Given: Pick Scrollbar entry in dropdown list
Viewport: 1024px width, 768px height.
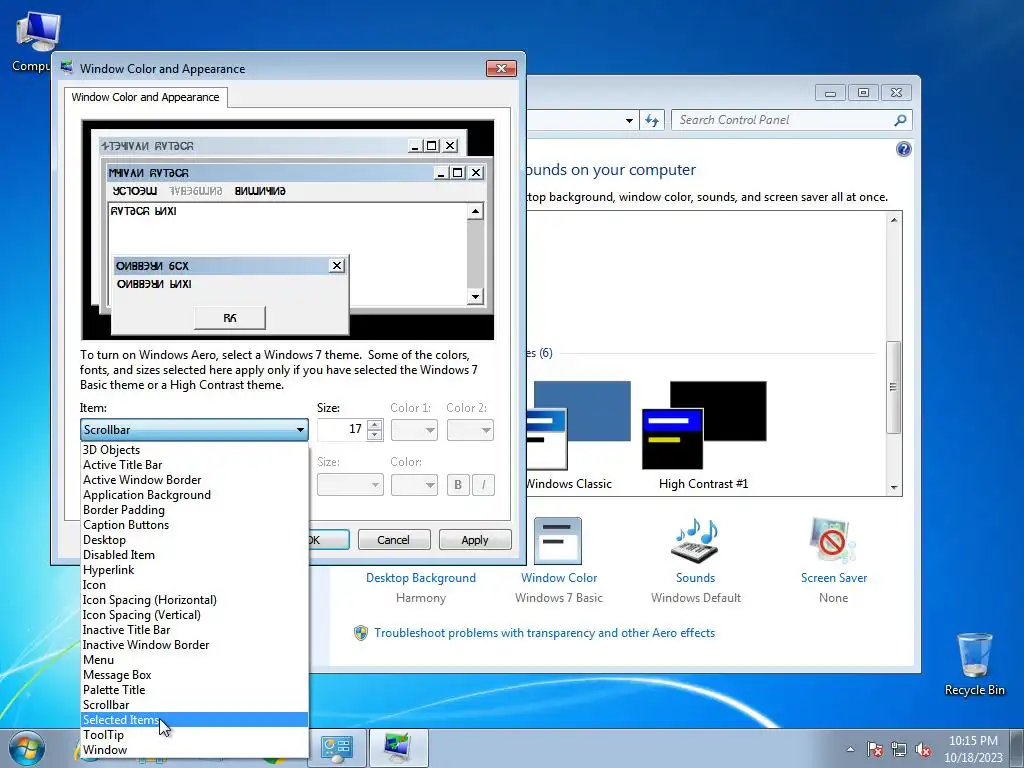Looking at the screenshot, I should pos(195,705).
